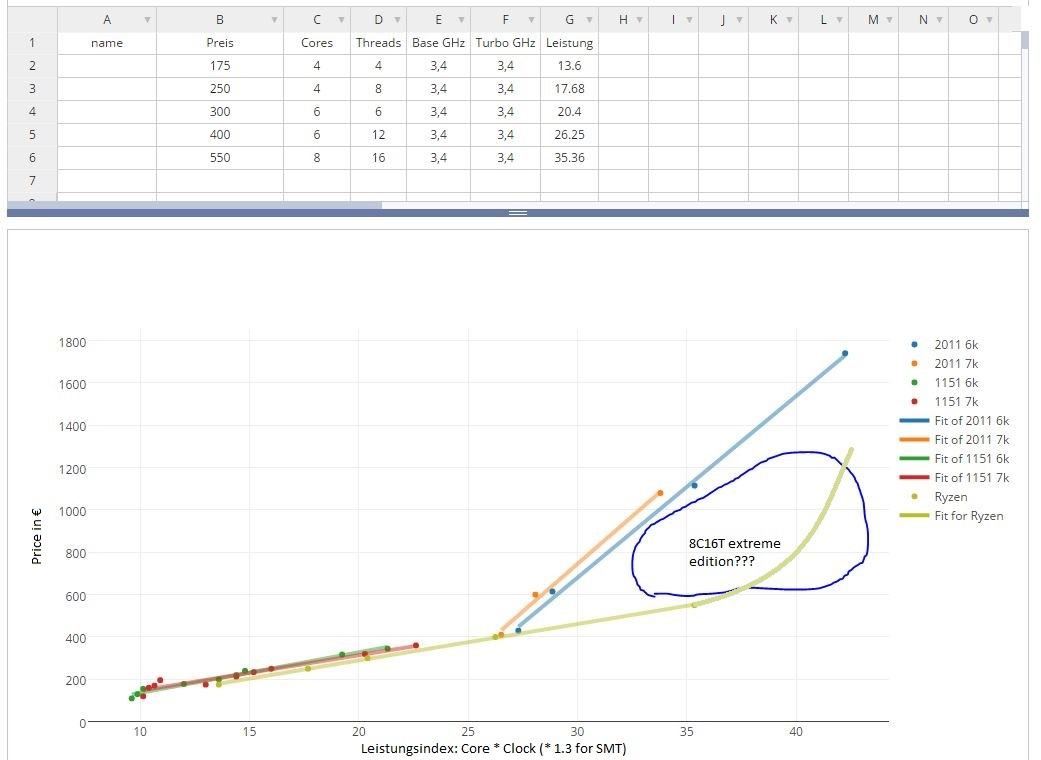The height and width of the screenshot is (760, 1041).
Task: Click the y-axis title 'Price in €'
Action: click(x=37, y=536)
